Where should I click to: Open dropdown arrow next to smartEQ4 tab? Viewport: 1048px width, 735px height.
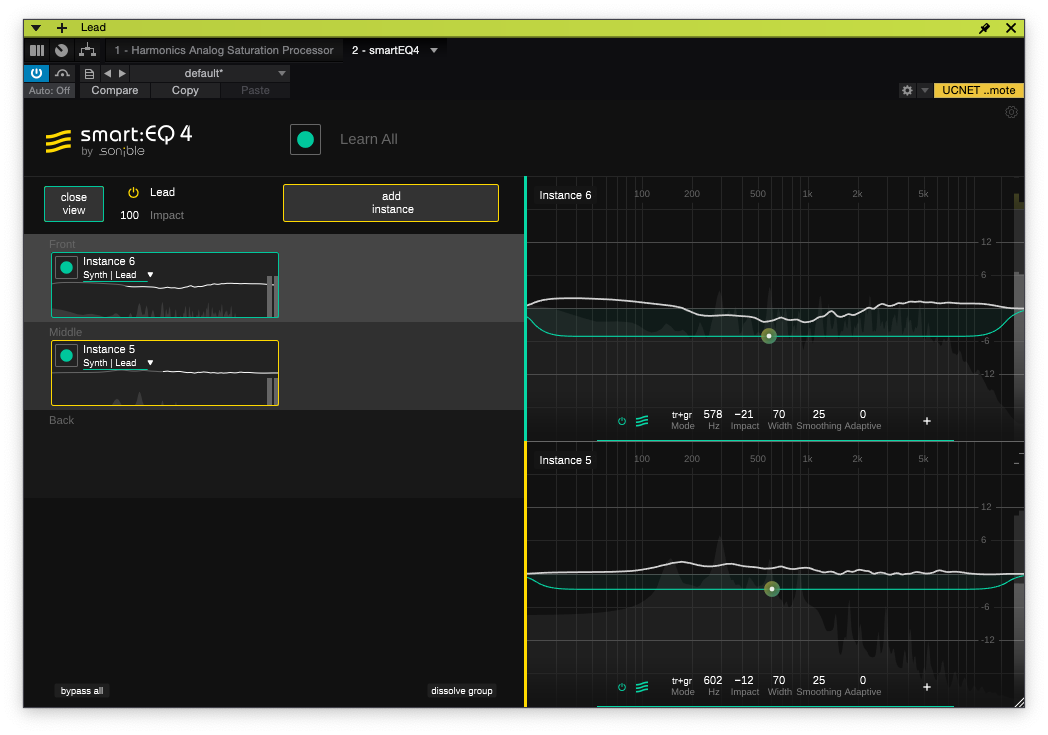click(x=434, y=50)
